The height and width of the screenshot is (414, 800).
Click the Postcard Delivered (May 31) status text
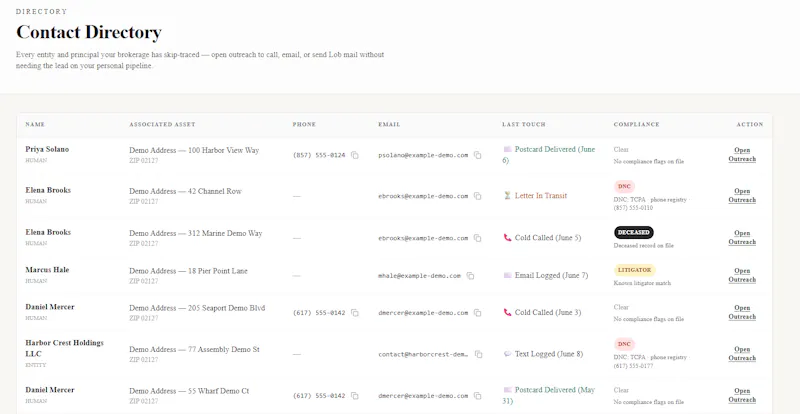(x=549, y=396)
